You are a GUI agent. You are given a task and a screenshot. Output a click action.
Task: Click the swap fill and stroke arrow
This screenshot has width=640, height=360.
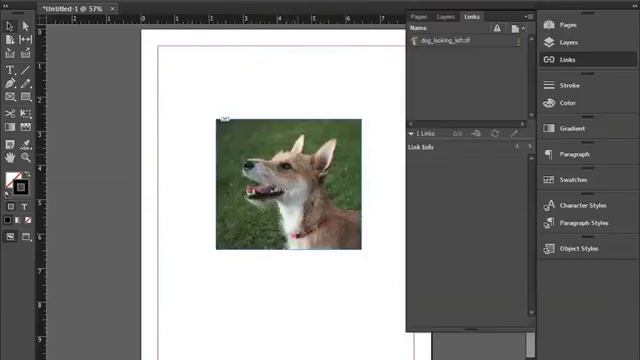pos(27,174)
